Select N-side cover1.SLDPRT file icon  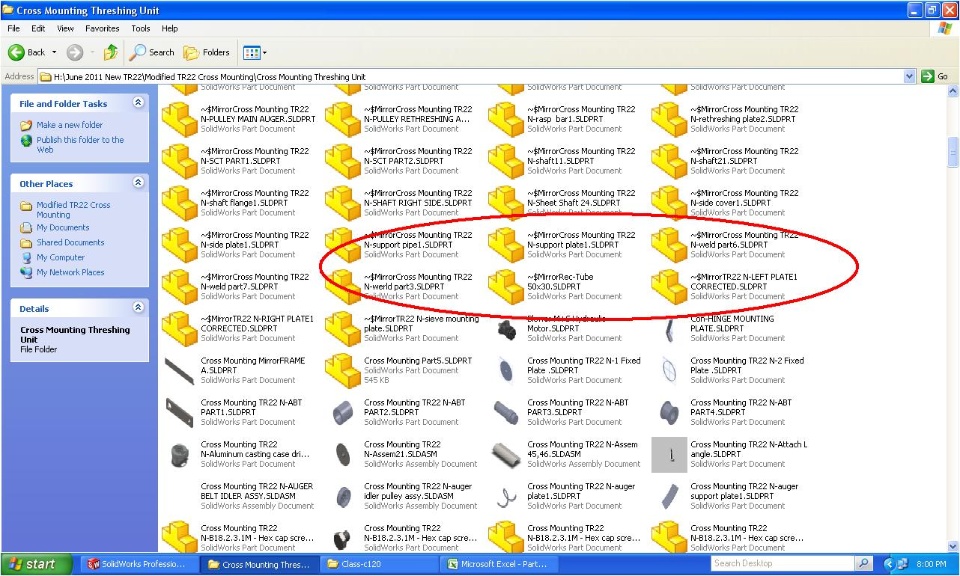click(x=669, y=203)
